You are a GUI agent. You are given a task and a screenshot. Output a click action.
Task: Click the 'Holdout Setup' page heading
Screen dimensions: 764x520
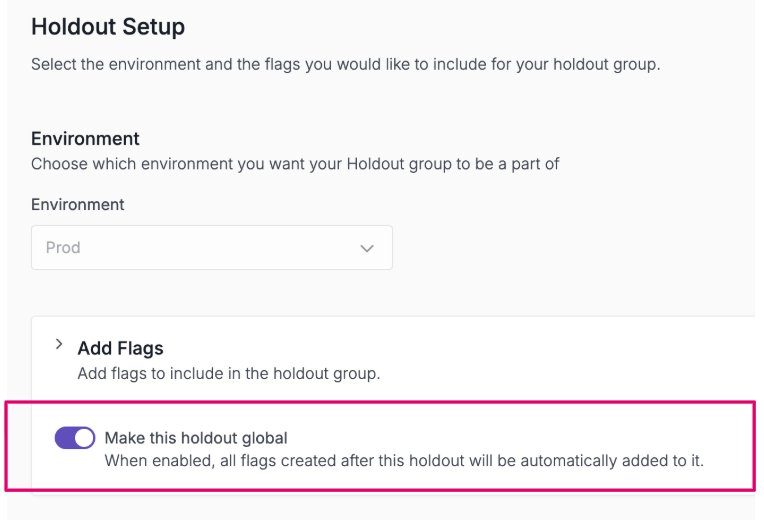[108, 27]
